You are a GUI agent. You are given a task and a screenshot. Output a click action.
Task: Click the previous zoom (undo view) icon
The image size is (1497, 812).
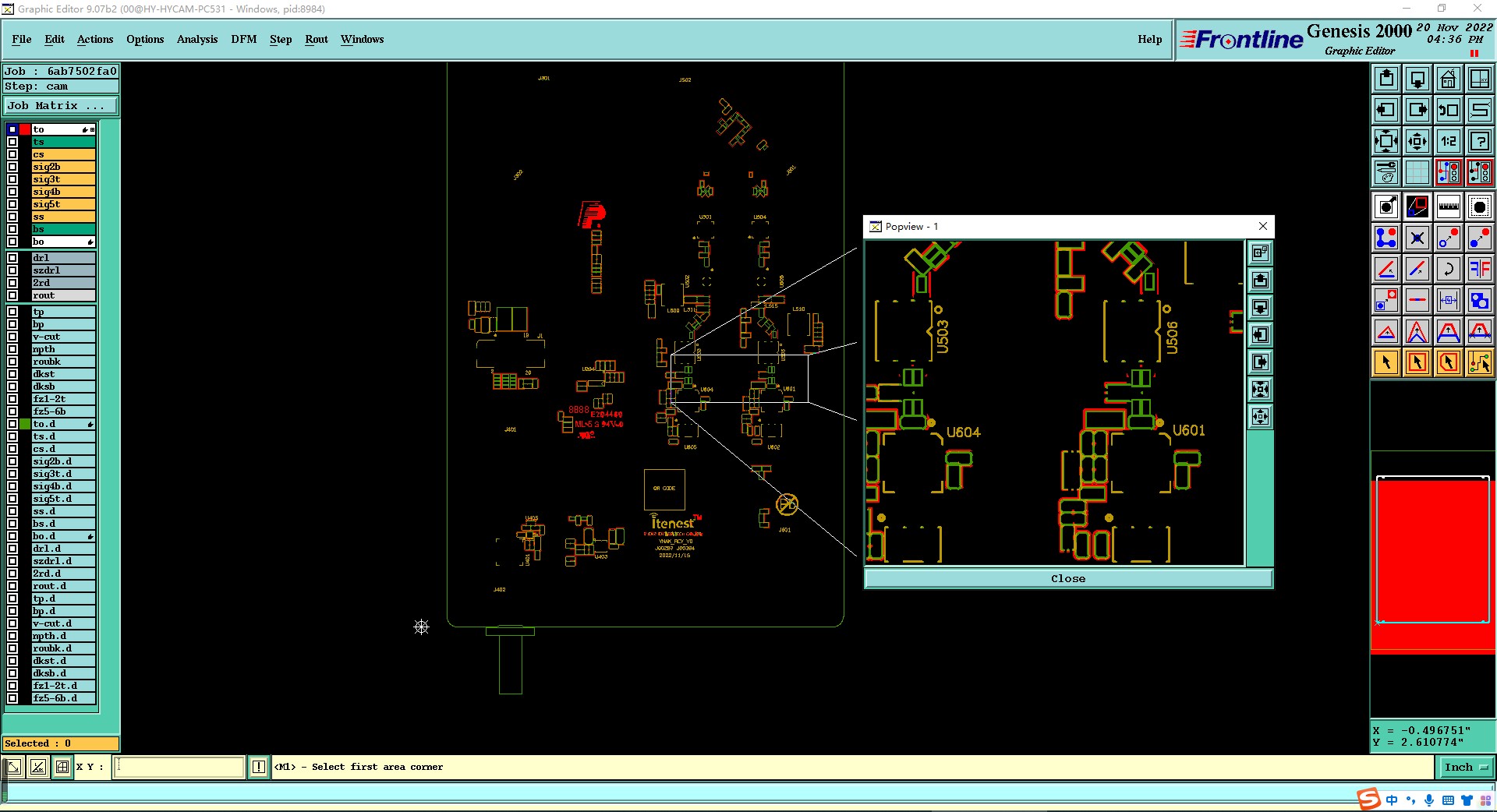(1448, 110)
